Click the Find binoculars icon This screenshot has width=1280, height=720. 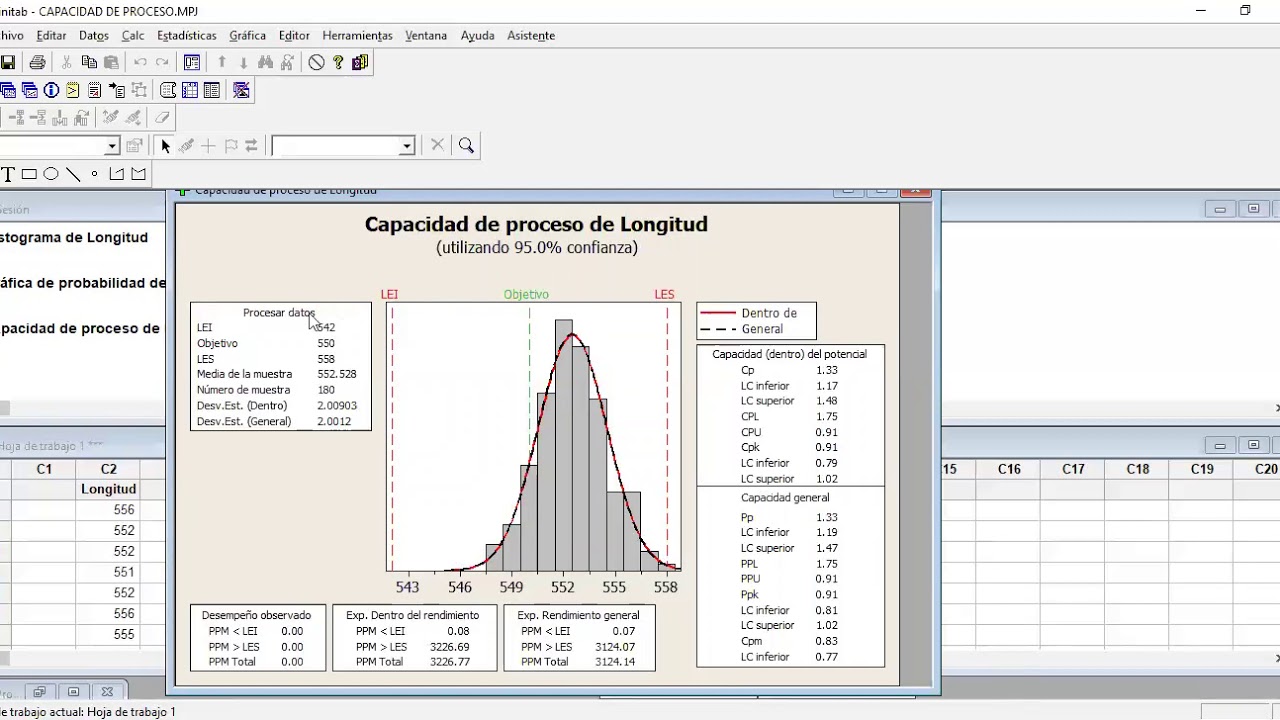pyautogui.click(x=265, y=62)
